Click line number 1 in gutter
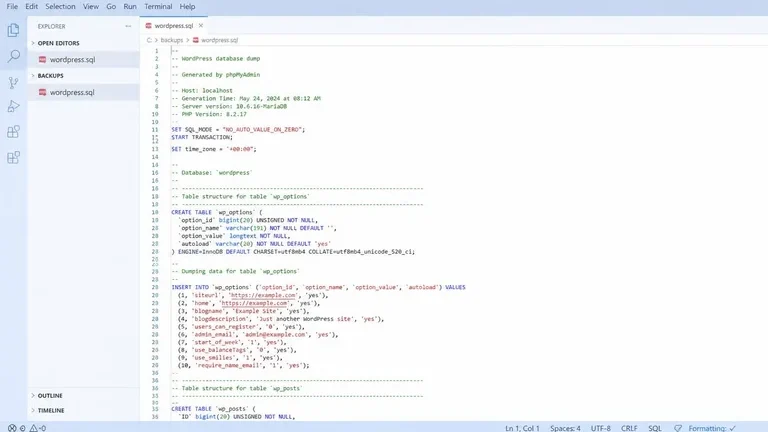Image resolution: width=768 pixels, height=432 pixels. [156, 51]
